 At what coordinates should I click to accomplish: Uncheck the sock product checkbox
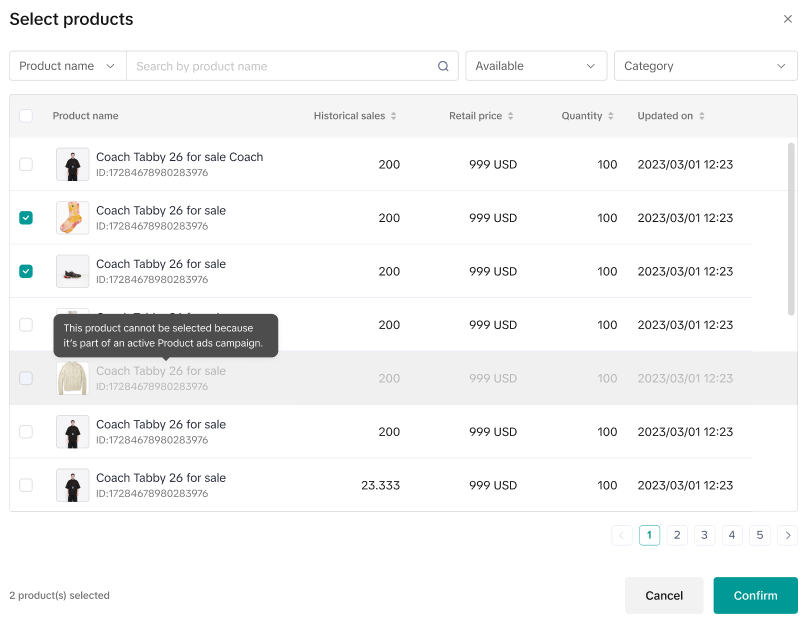[x=26, y=218]
